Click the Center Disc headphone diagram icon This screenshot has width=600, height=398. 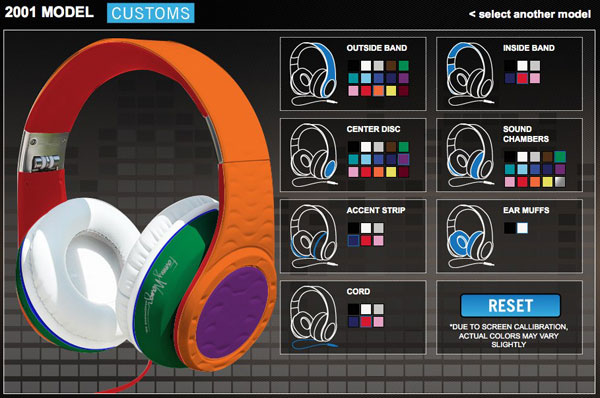pos(314,155)
